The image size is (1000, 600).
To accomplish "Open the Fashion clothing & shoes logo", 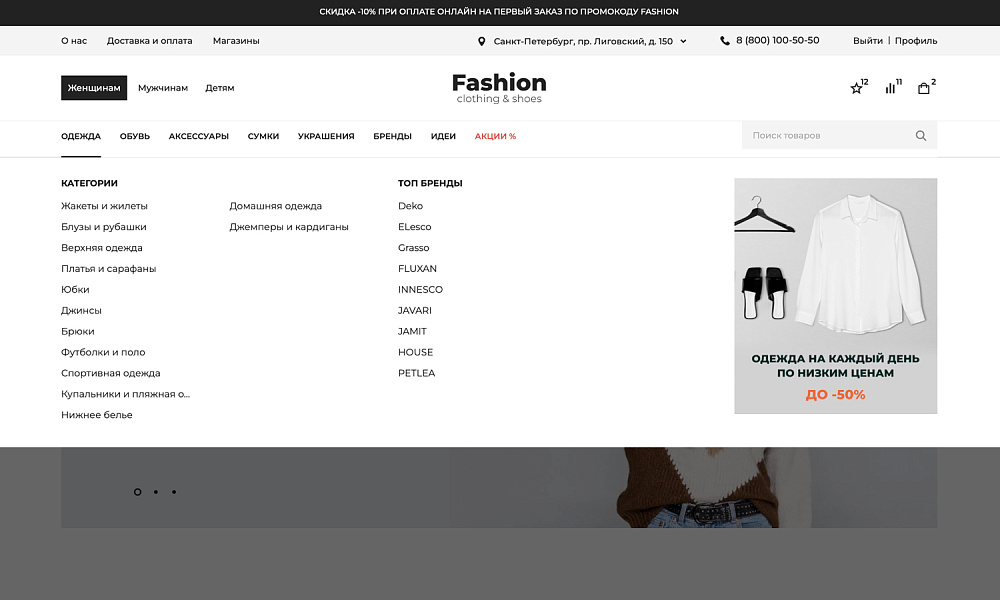I will [x=499, y=87].
